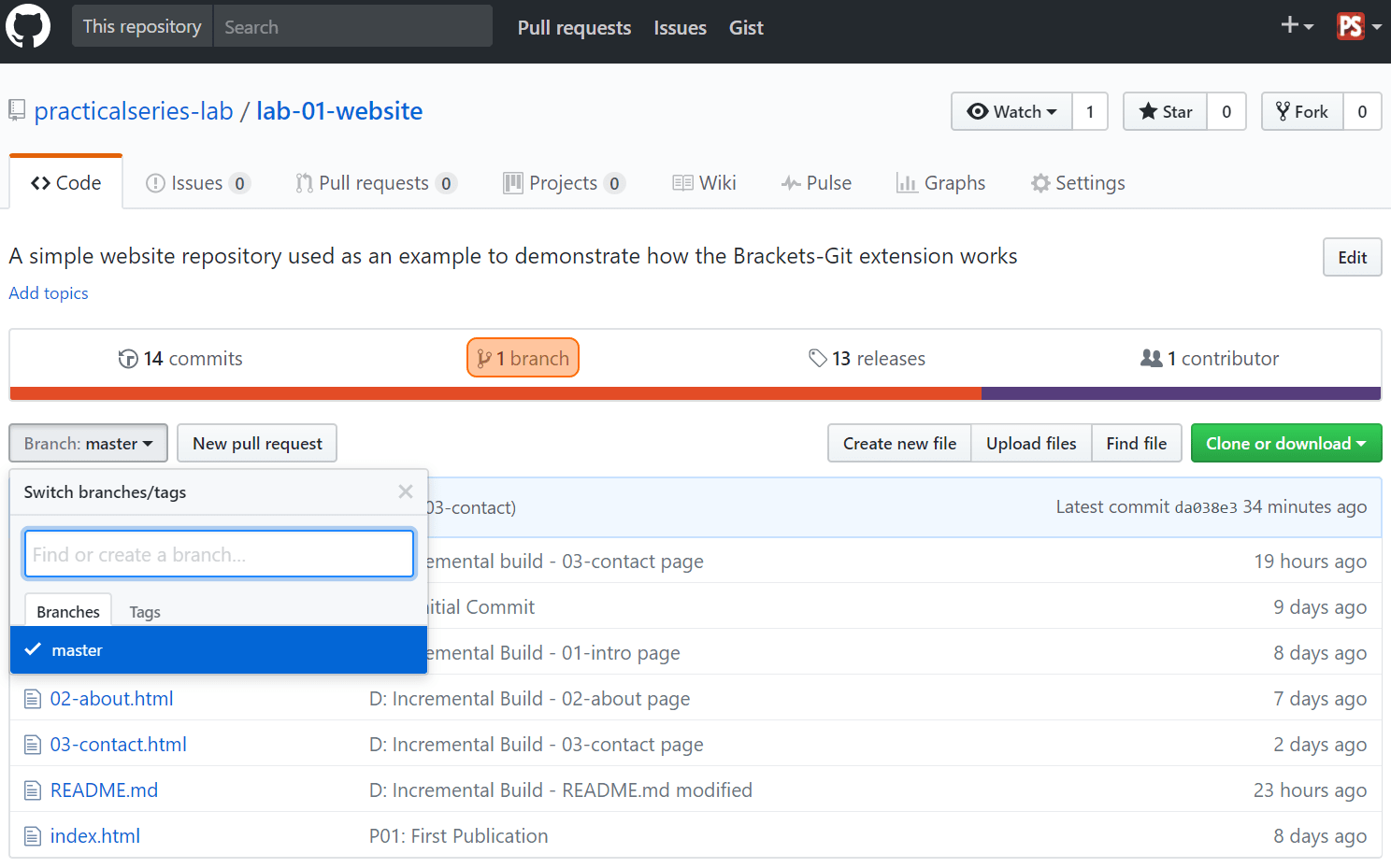1391x868 pixels.
Task: Open the 1 branch link
Action: click(x=523, y=358)
